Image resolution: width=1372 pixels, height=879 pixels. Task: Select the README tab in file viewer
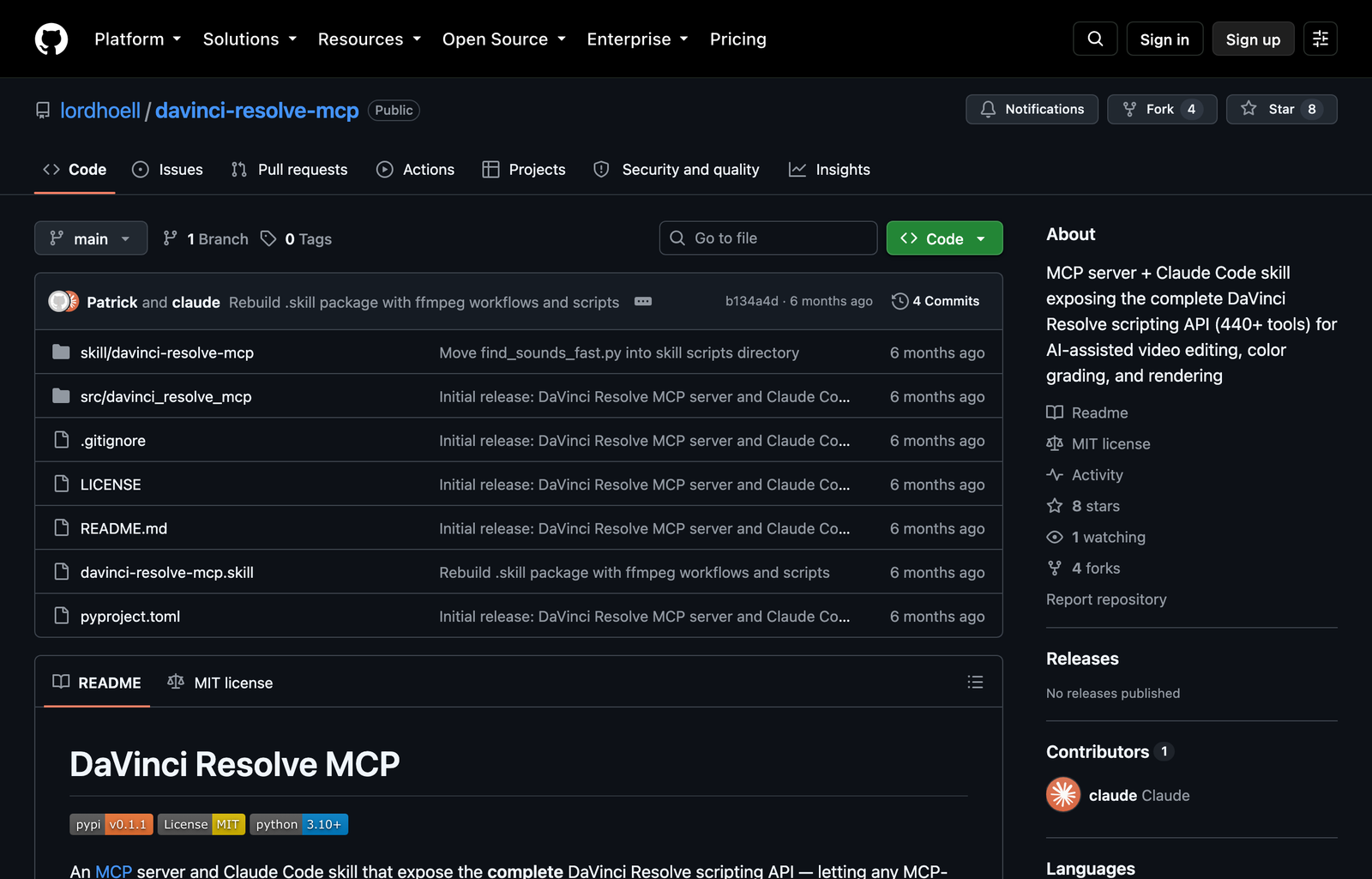(x=97, y=683)
